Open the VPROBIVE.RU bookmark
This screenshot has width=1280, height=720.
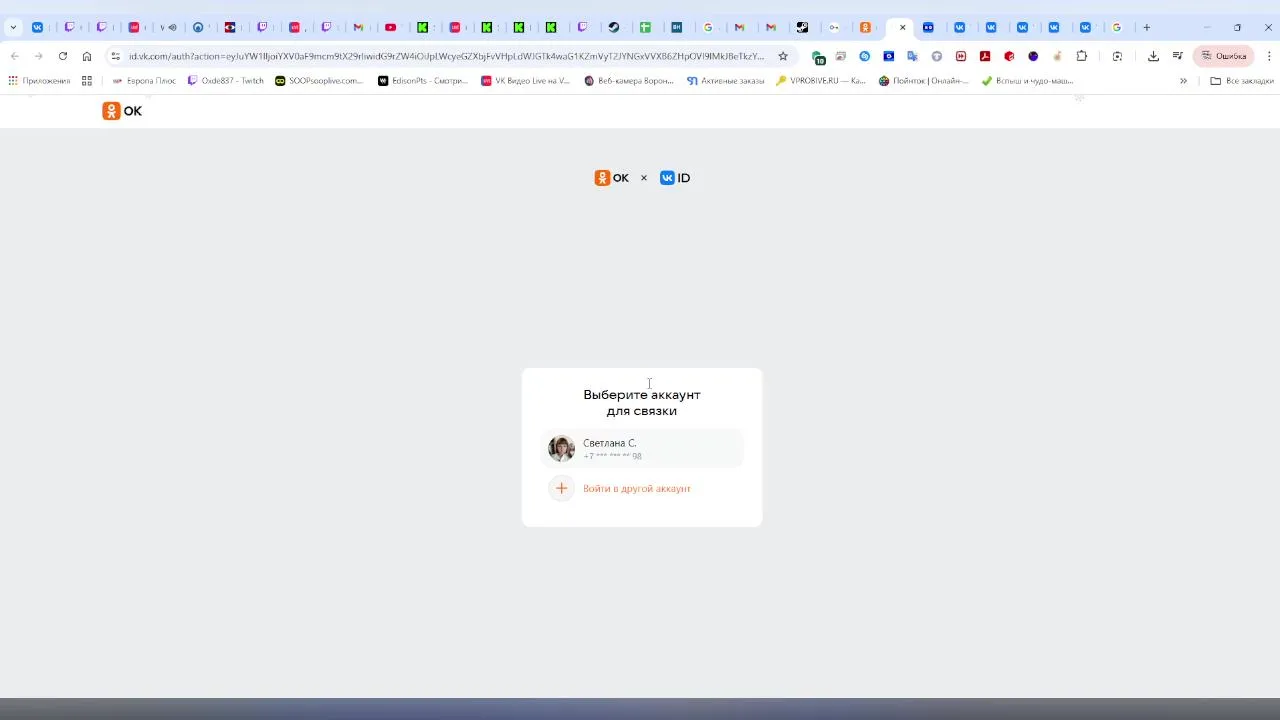(x=821, y=81)
